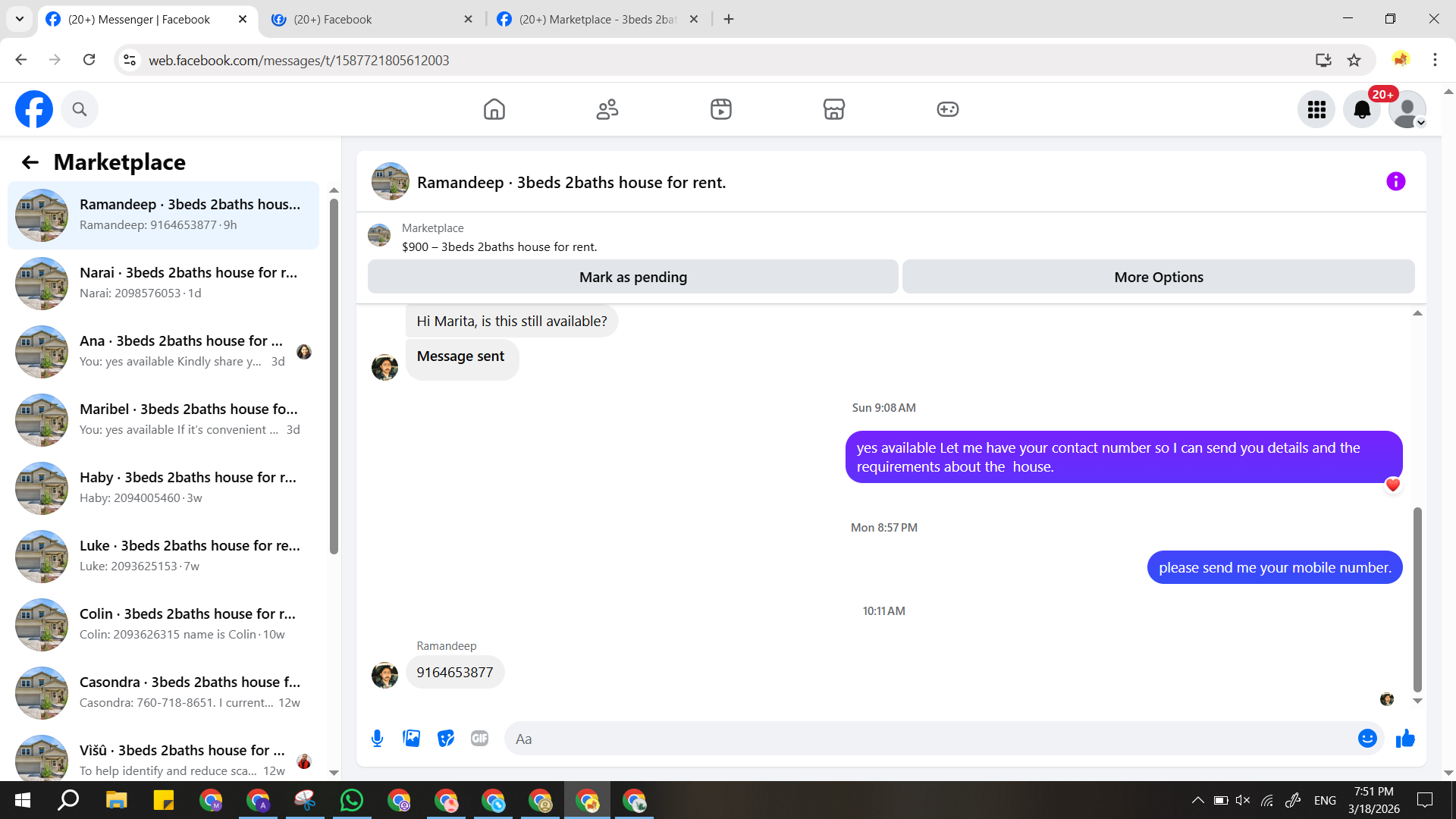The width and height of the screenshot is (1456, 819).
Task: Open conversation information purple icon
Action: click(x=1395, y=182)
